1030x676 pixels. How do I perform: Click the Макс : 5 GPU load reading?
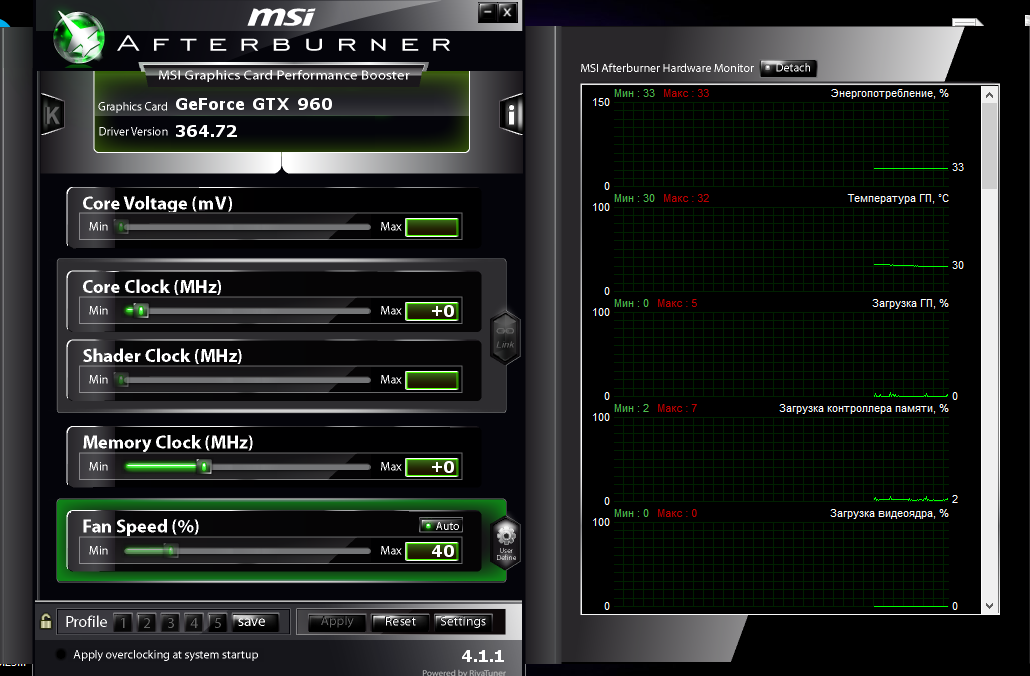pos(677,304)
